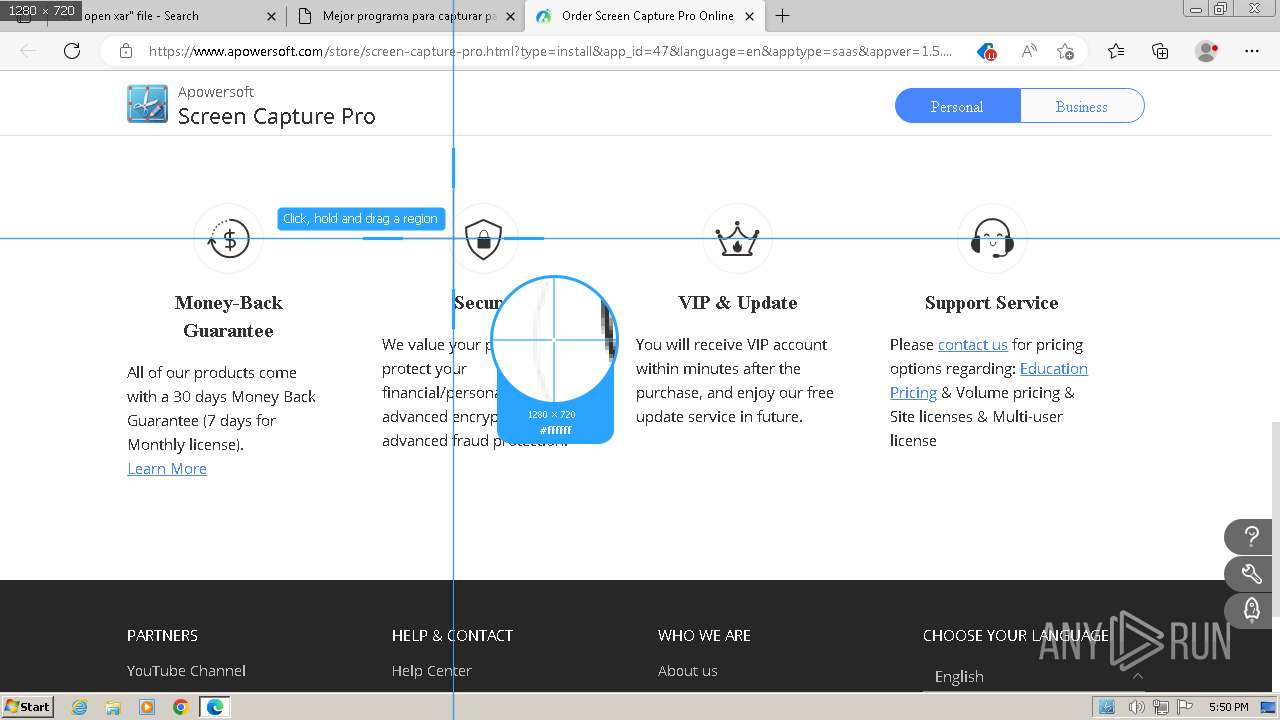The height and width of the screenshot is (720, 1280).
Task: Open Edge Settings and more menu
Action: coord(1252,51)
